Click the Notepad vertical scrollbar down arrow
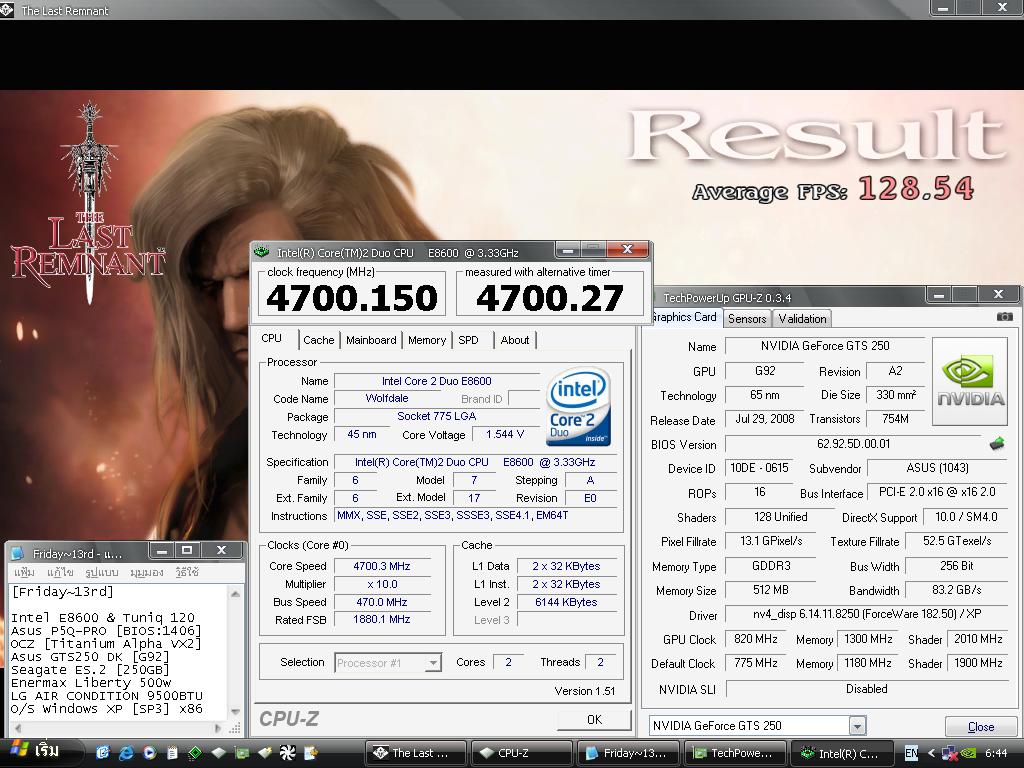 [x=235, y=712]
